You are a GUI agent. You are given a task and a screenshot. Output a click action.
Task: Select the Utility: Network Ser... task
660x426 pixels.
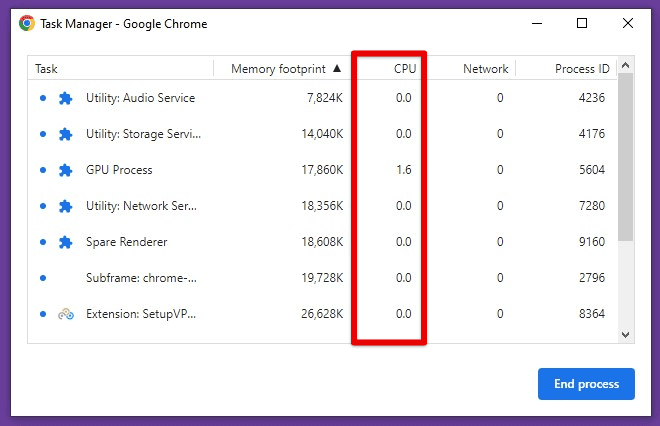[141, 206]
